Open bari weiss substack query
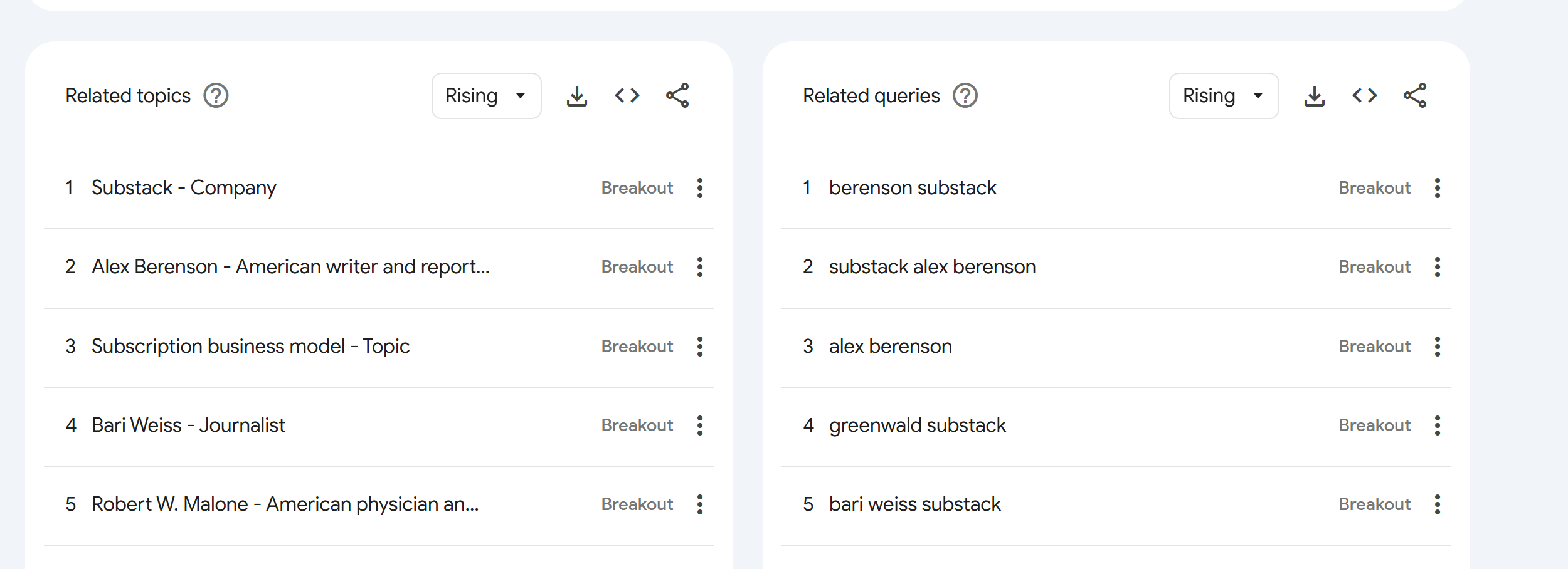The height and width of the screenshot is (569, 1568). [914, 504]
